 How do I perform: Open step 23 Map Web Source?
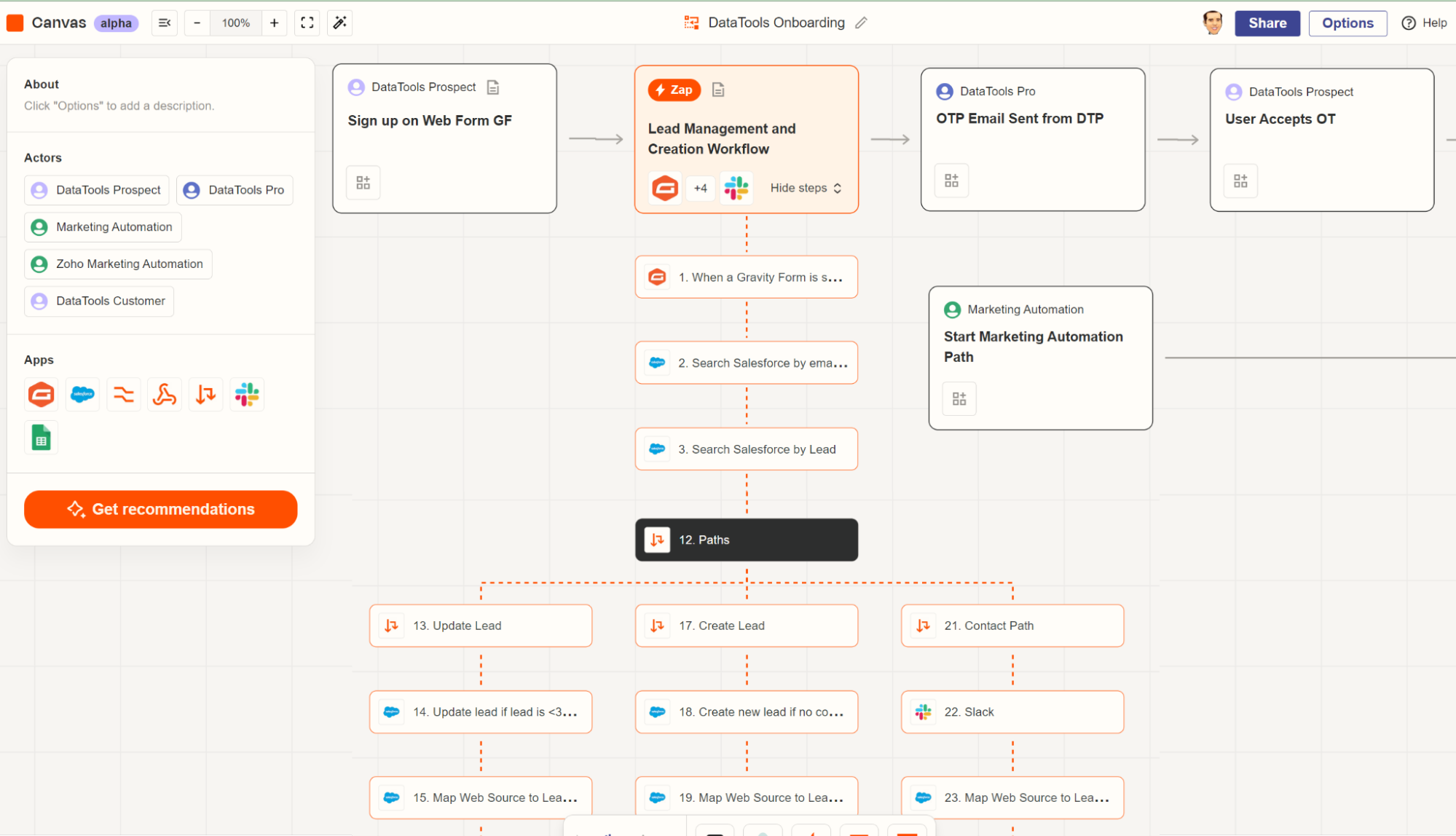(x=1012, y=798)
